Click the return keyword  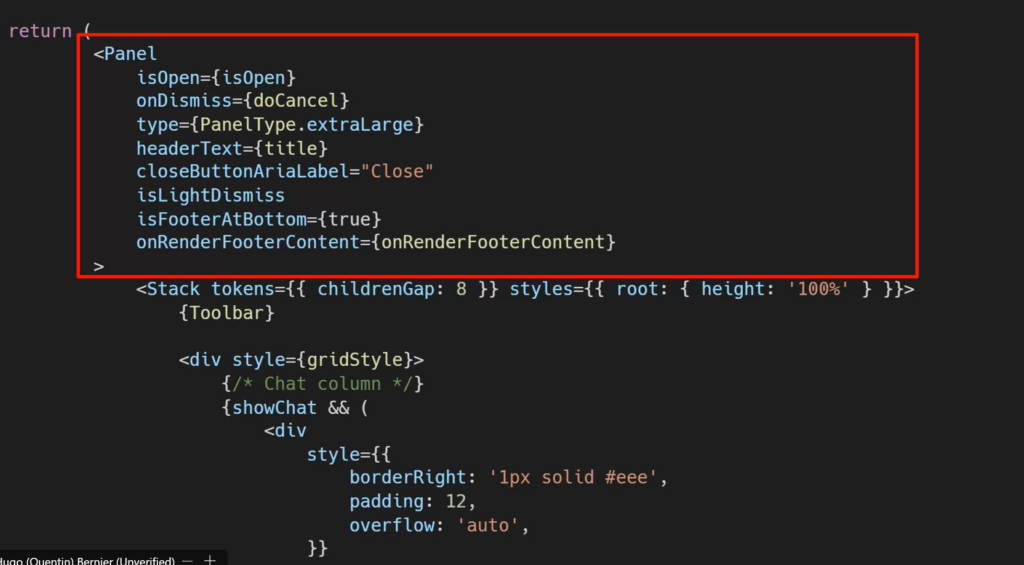pos(40,31)
